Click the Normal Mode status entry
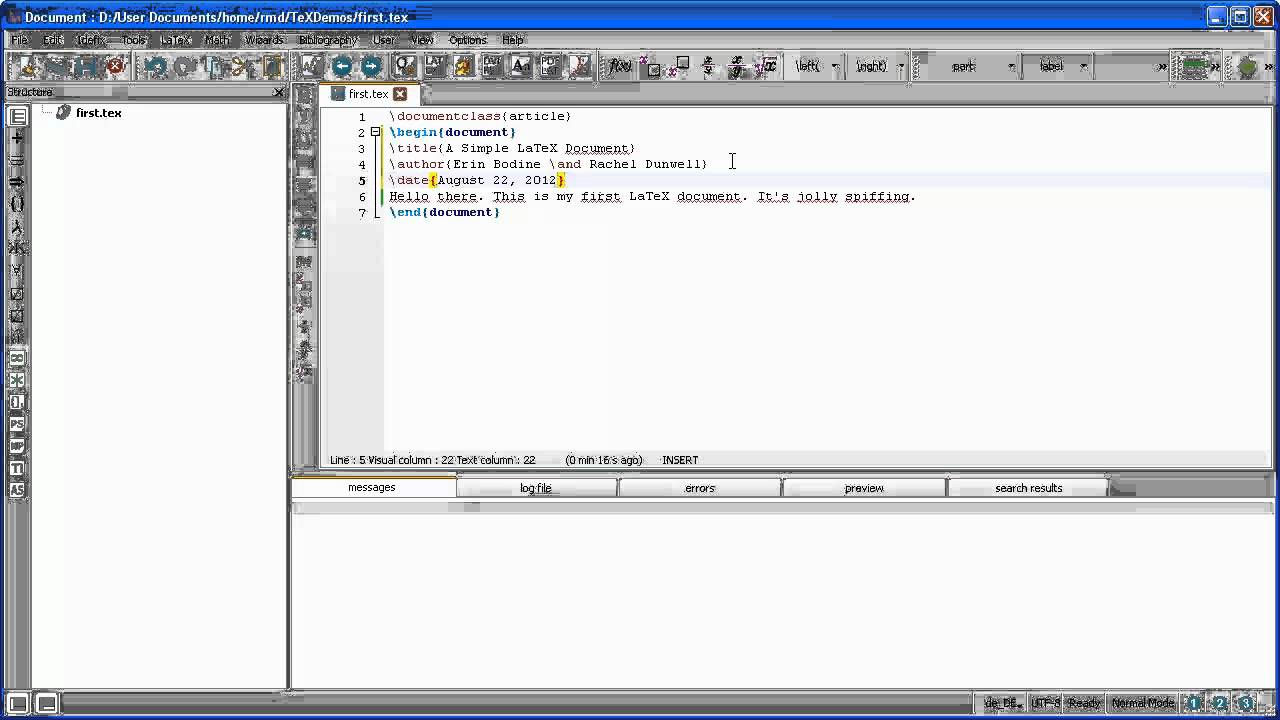This screenshot has height=720, width=1280. click(1143, 703)
